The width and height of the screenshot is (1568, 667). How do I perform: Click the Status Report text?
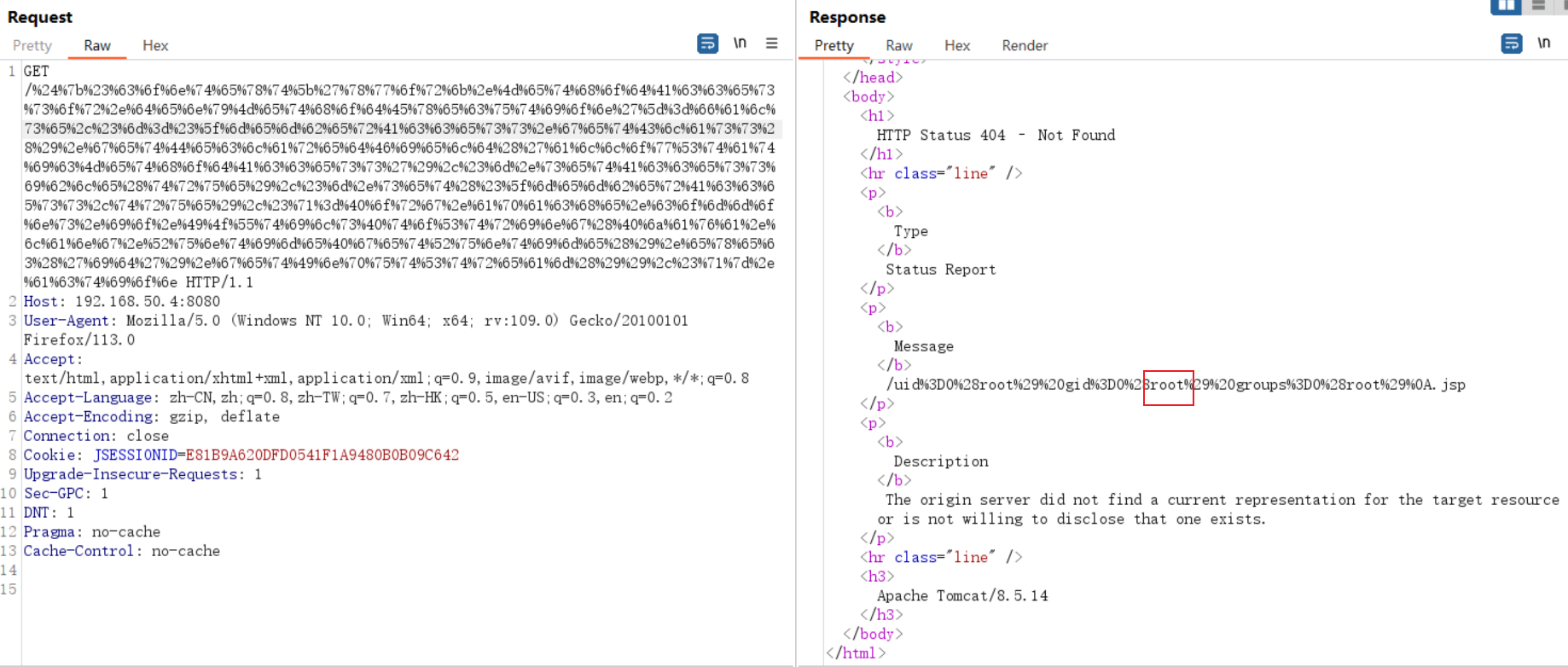[x=940, y=270]
